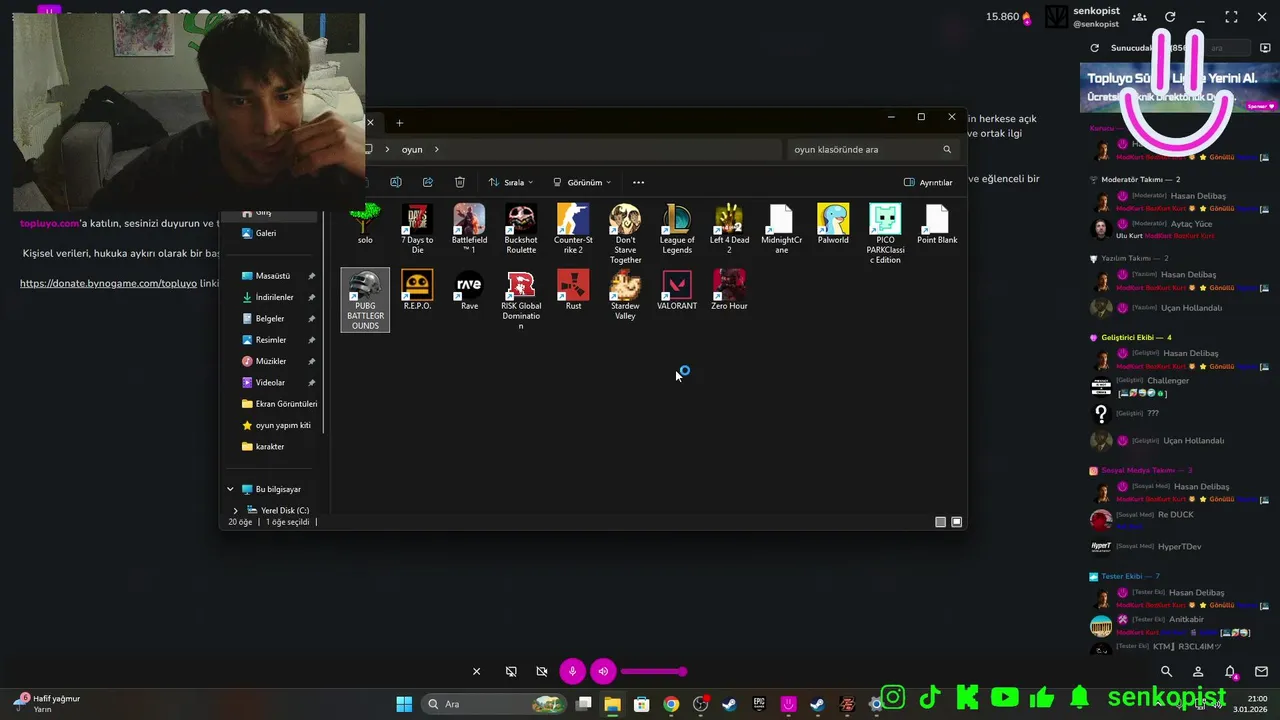Open the three-dot more options menu
The height and width of the screenshot is (720, 1280).
click(639, 182)
